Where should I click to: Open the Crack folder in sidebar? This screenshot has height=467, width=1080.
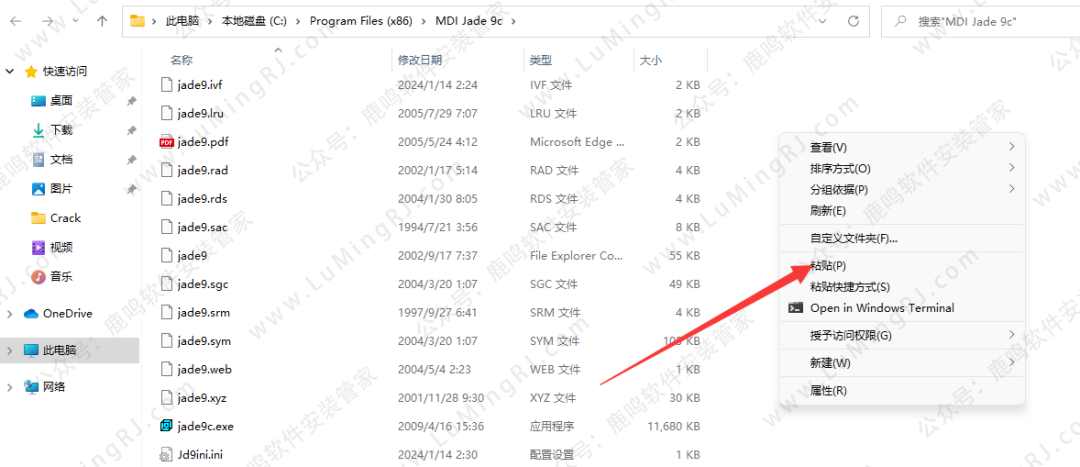point(65,218)
